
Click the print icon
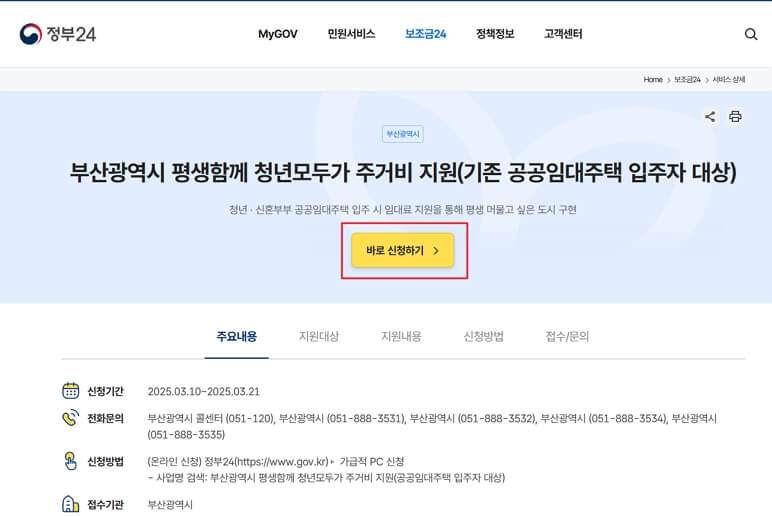click(x=735, y=117)
